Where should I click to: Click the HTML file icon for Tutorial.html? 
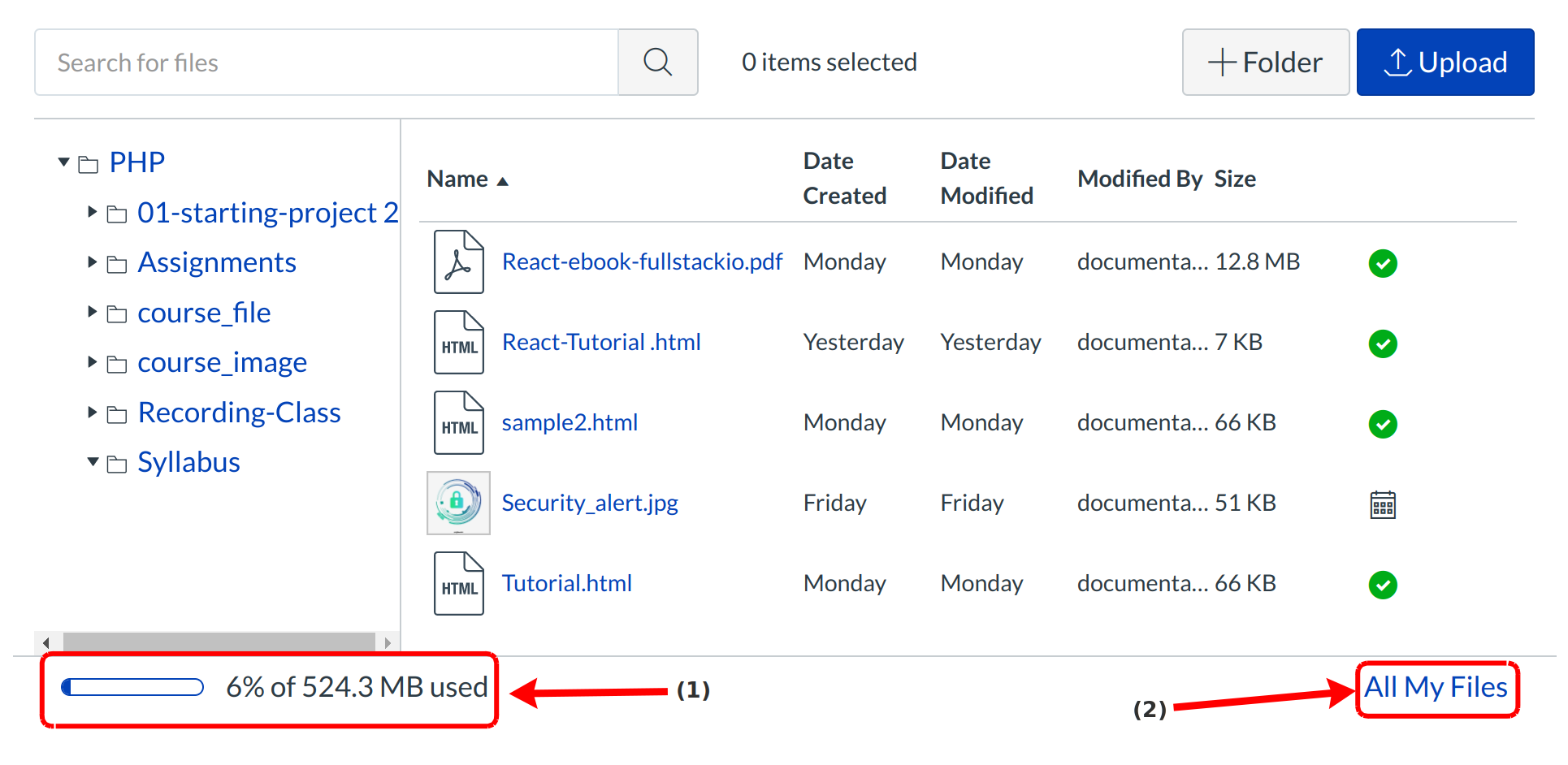(458, 583)
